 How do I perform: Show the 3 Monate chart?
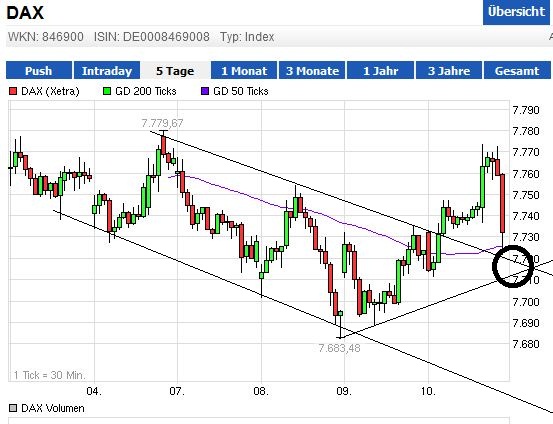(312, 71)
